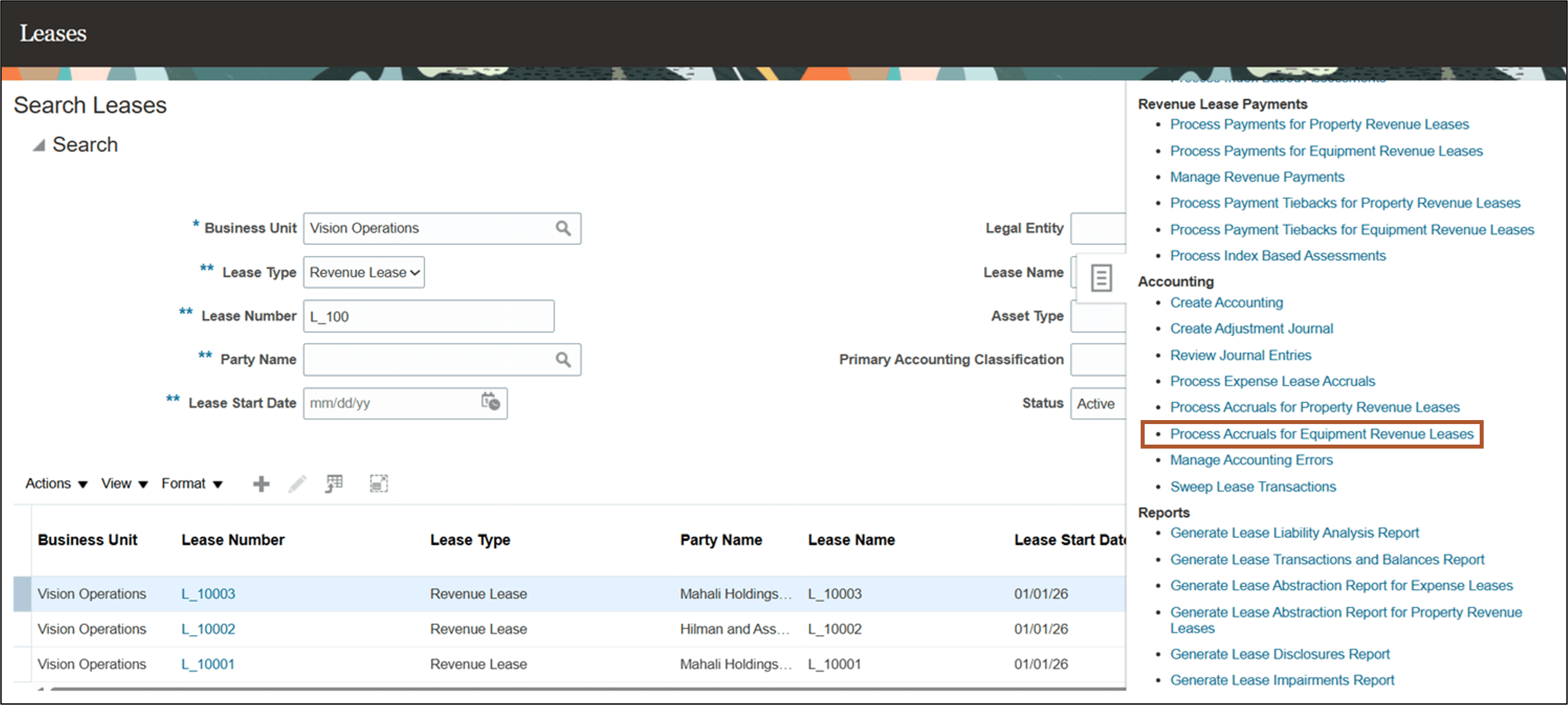This screenshot has width=1568, height=705.
Task: Open Manage Accounting Errors link
Action: pyautogui.click(x=1251, y=461)
